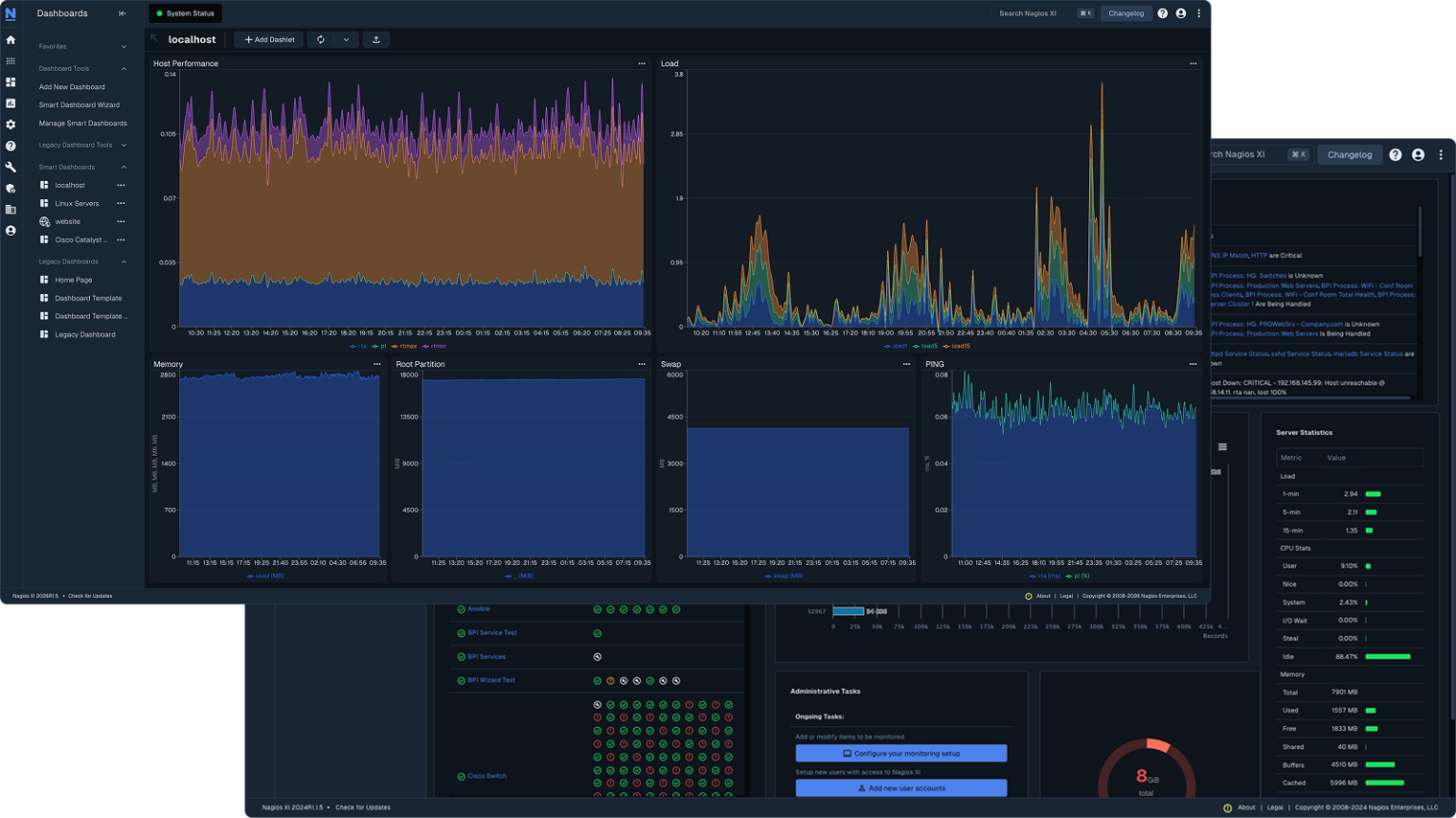The height and width of the screenshot is (818, 1456).
Task: Open the Help question icon in the left rail
Action: tap(10, 146)
